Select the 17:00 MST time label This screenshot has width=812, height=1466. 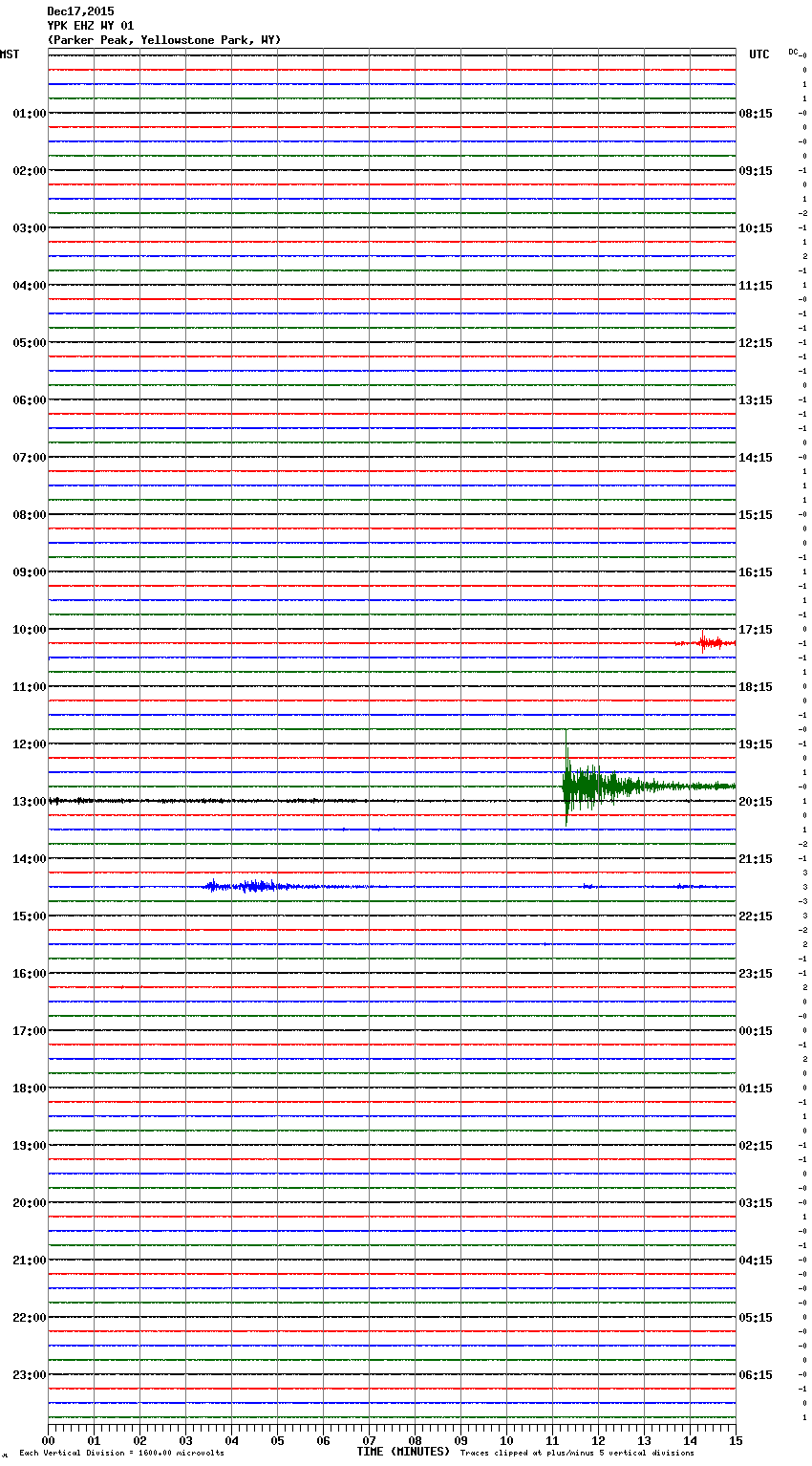coord(30,1031)
